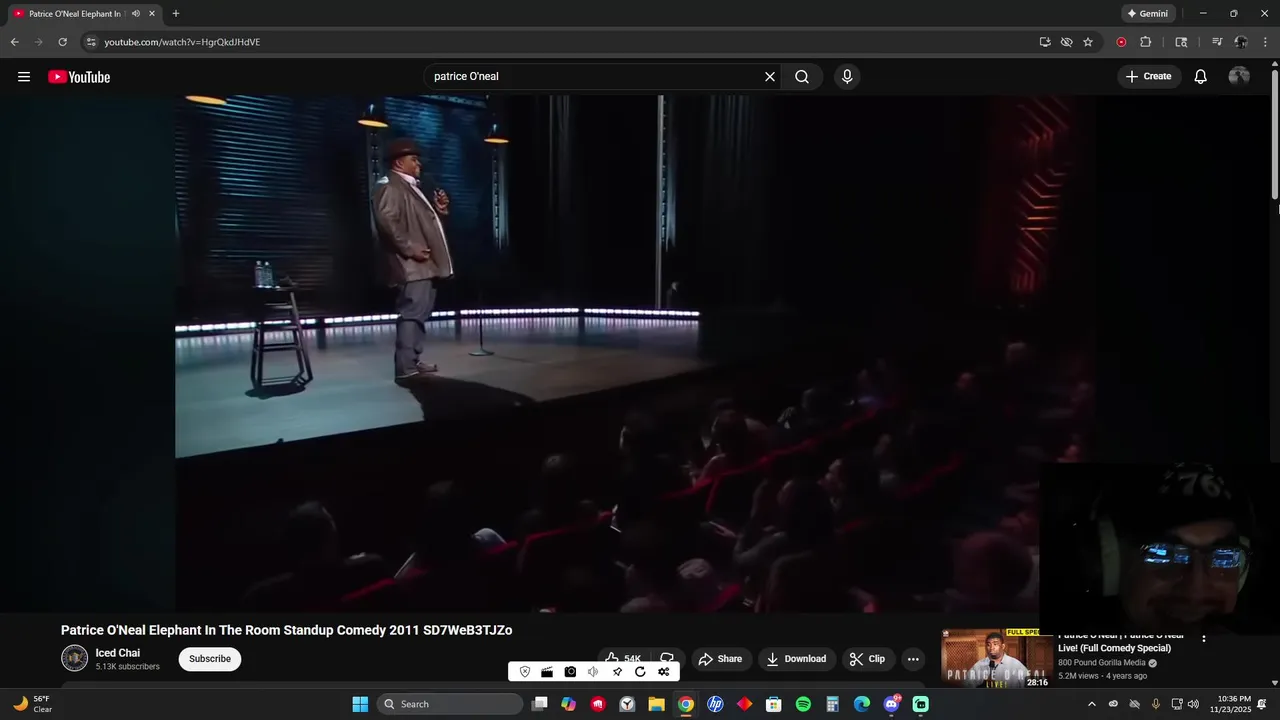1280x720 pixels.
Task: Start voice search with microphone icon
Action: pos(847,77)
